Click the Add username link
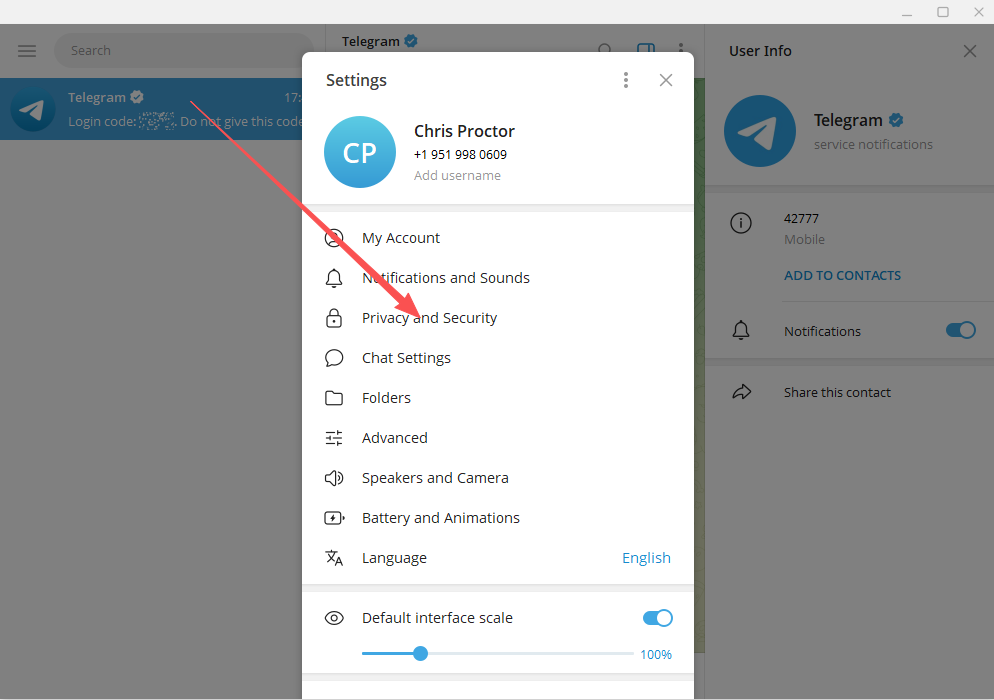 (x=457, y=176)
